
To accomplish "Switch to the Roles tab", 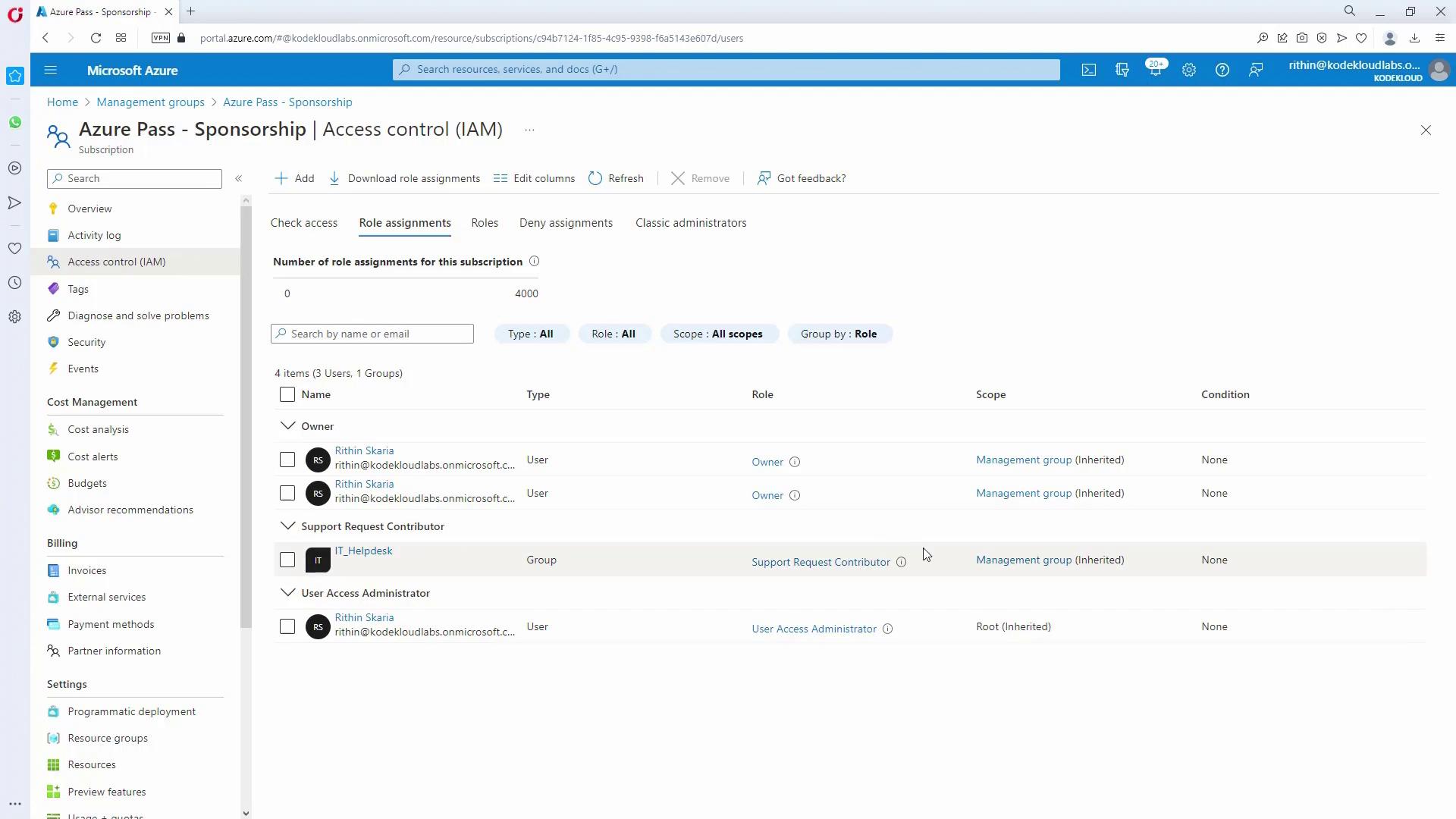I will (x=484, y=223).
